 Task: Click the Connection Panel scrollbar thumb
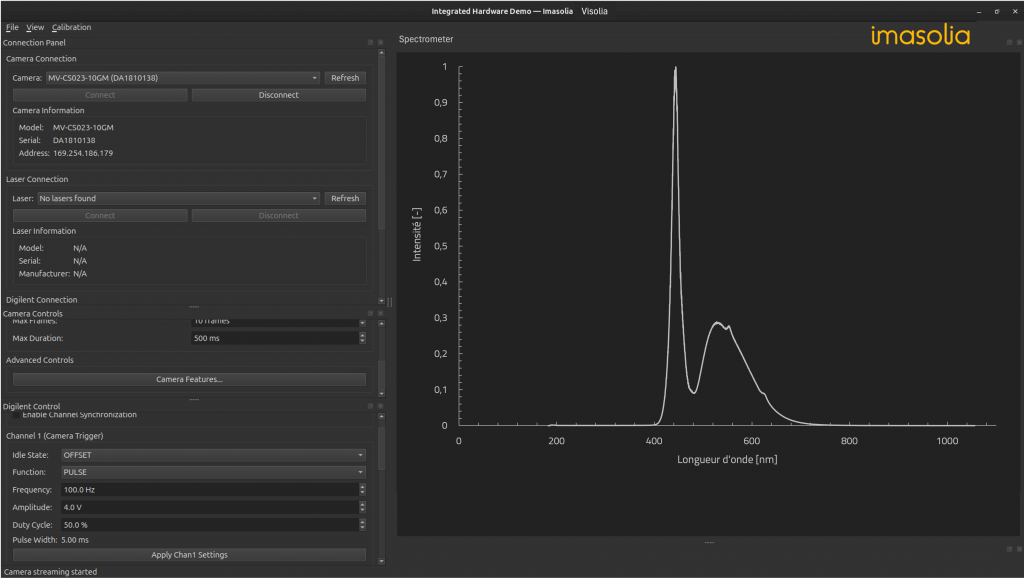click(381, 144)
